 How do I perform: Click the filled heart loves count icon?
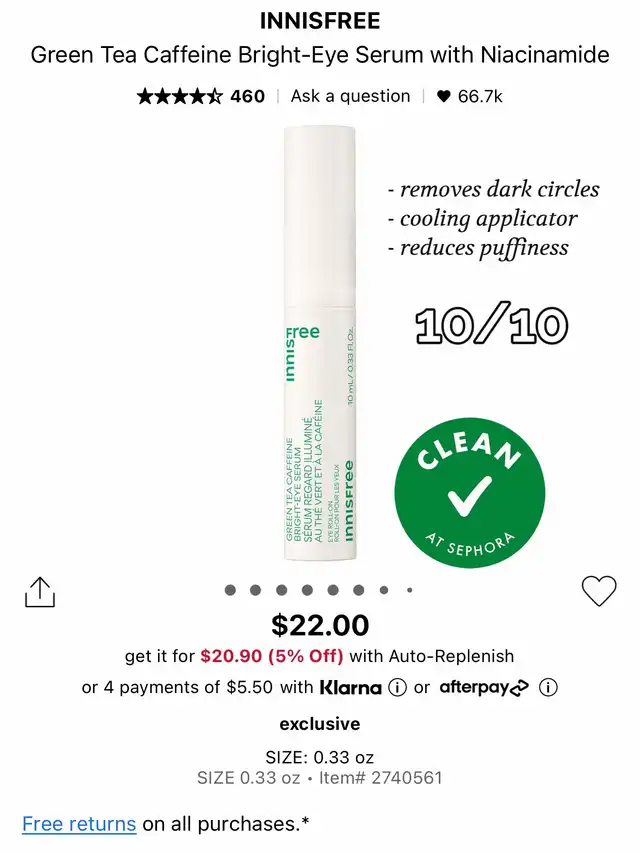(x=444, y=96)
